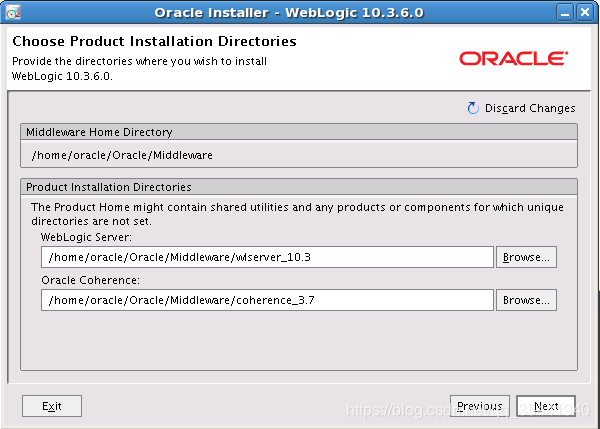Click the Discard Changes label

pyautogui.click(x=530, y=108)
